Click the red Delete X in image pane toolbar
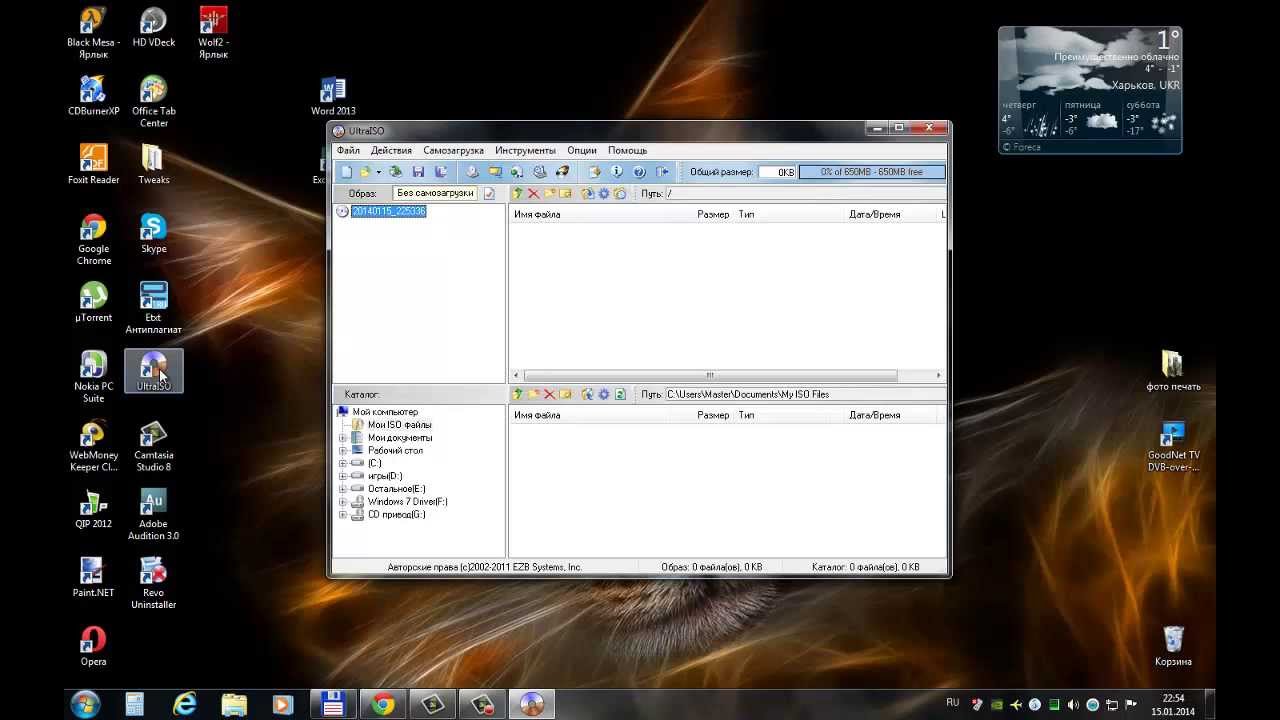The width and height of the screenshot is (1280, 720). pos(534,193)
